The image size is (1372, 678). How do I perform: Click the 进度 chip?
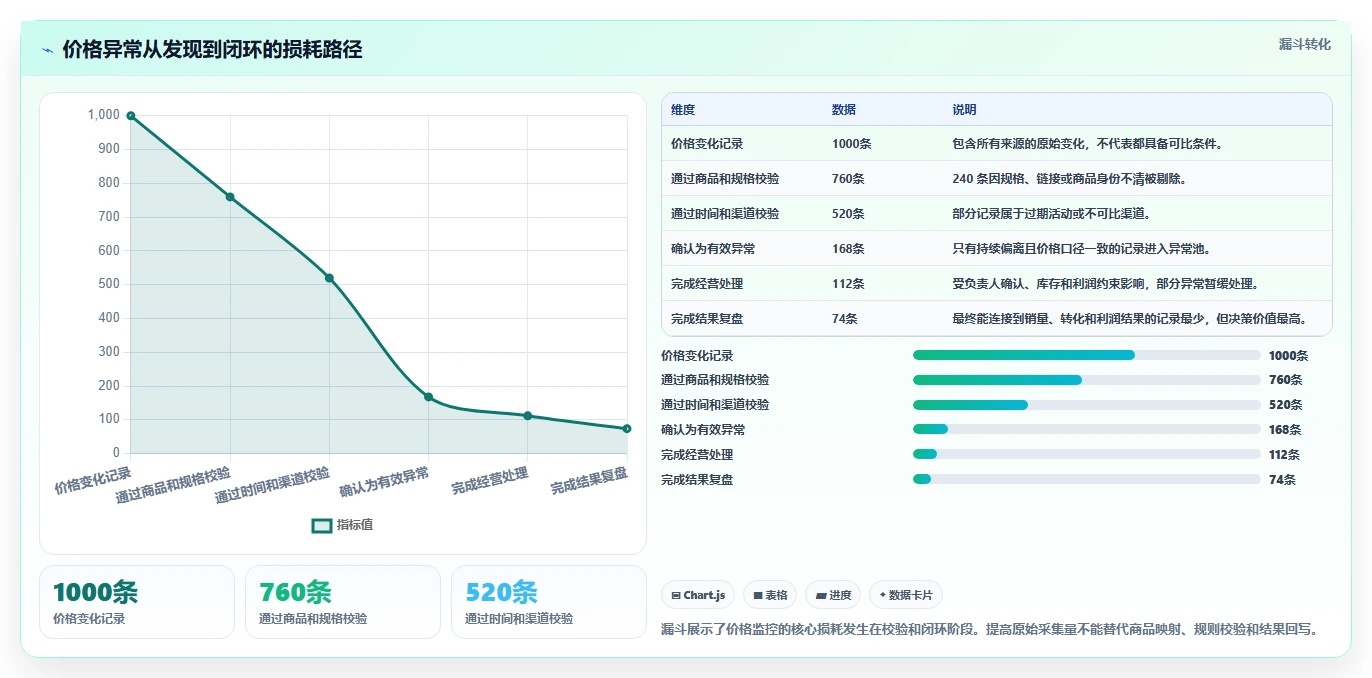point(833,595)
